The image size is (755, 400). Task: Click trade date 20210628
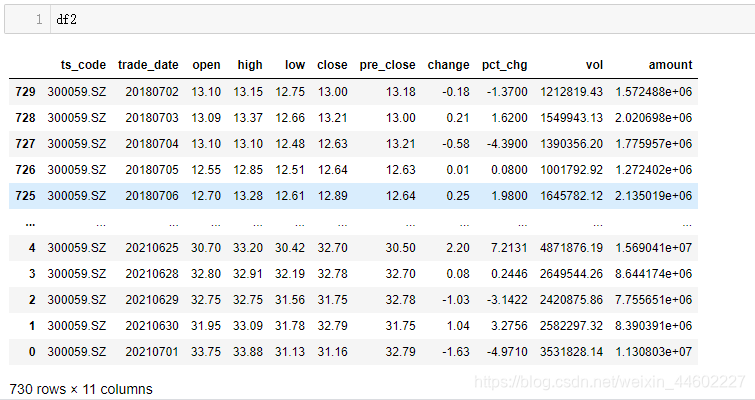[x=152, y=273]
